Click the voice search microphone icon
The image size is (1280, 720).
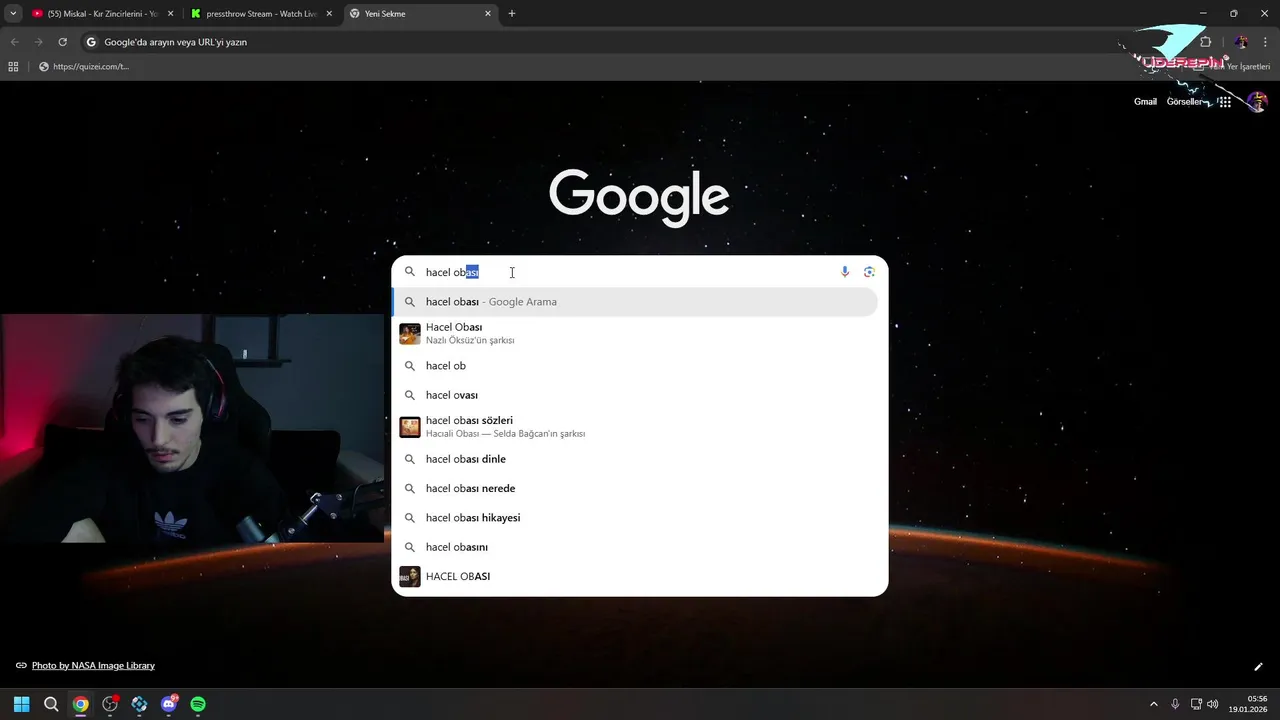(x=845, y=272)
